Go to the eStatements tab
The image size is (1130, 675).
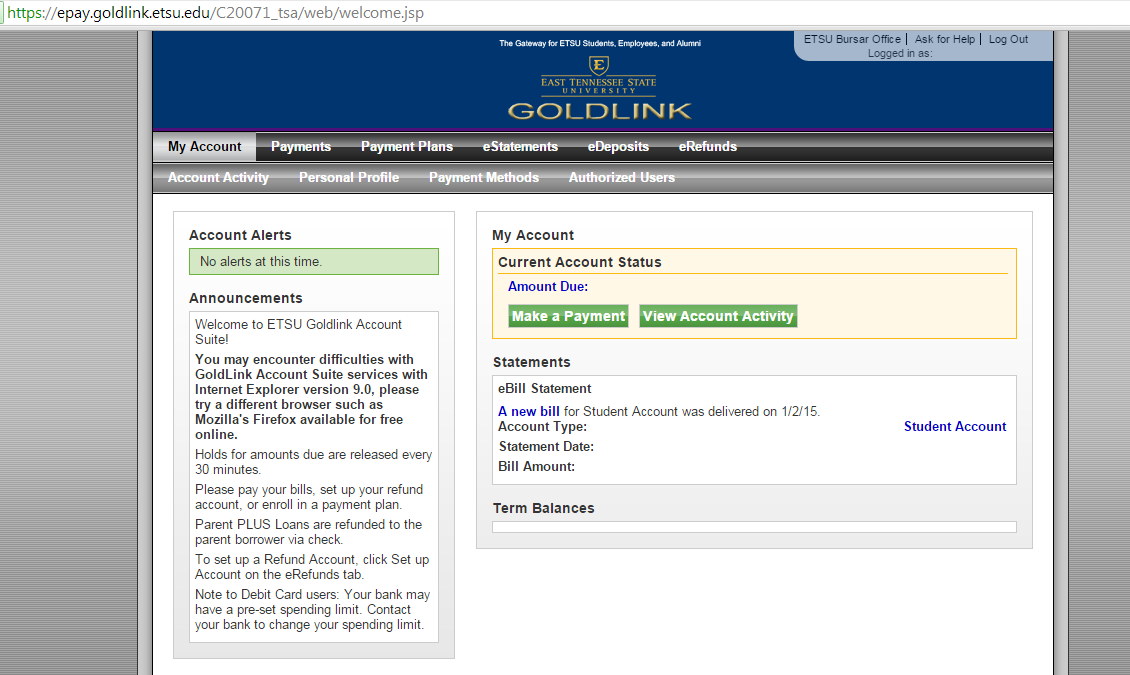520,147
